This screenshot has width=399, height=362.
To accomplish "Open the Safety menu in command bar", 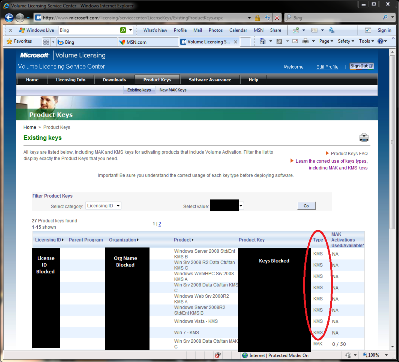I will point(346,41).
